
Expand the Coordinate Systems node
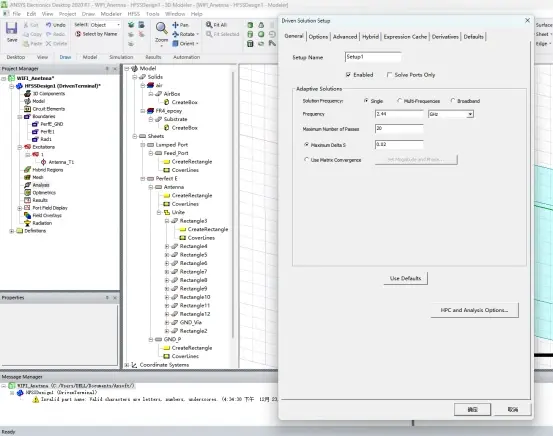(x=126, y=365)
